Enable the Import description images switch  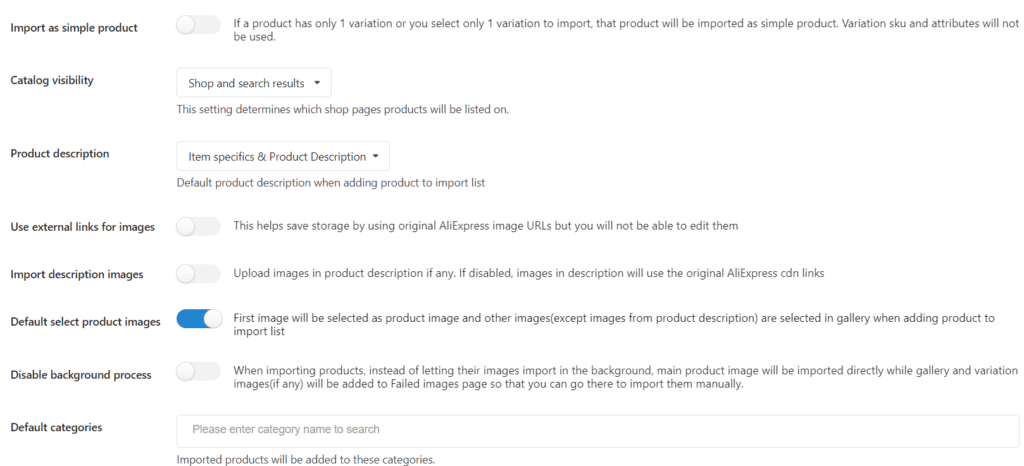pos(198,273)
